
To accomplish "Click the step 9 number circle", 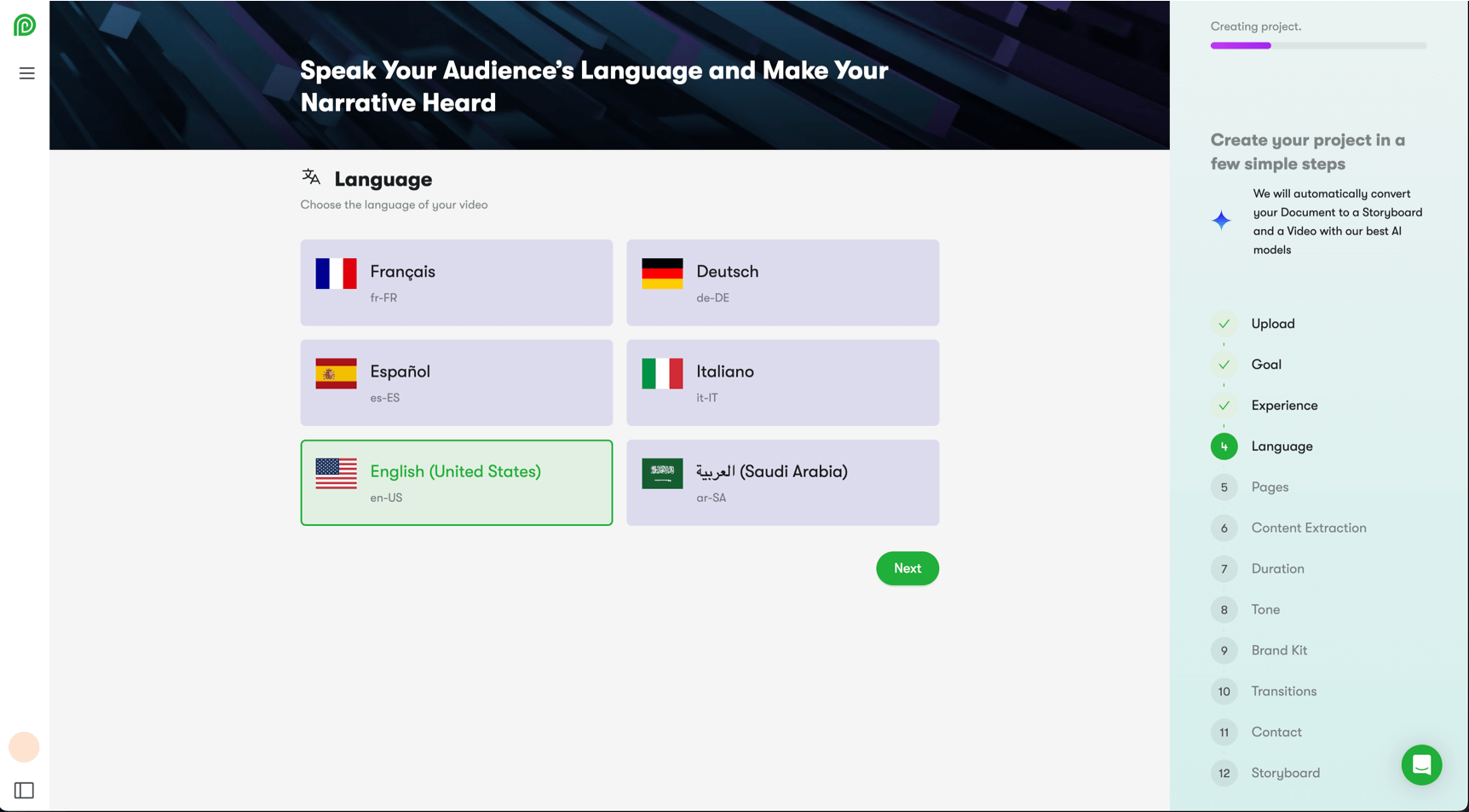I will [1224, 651].
